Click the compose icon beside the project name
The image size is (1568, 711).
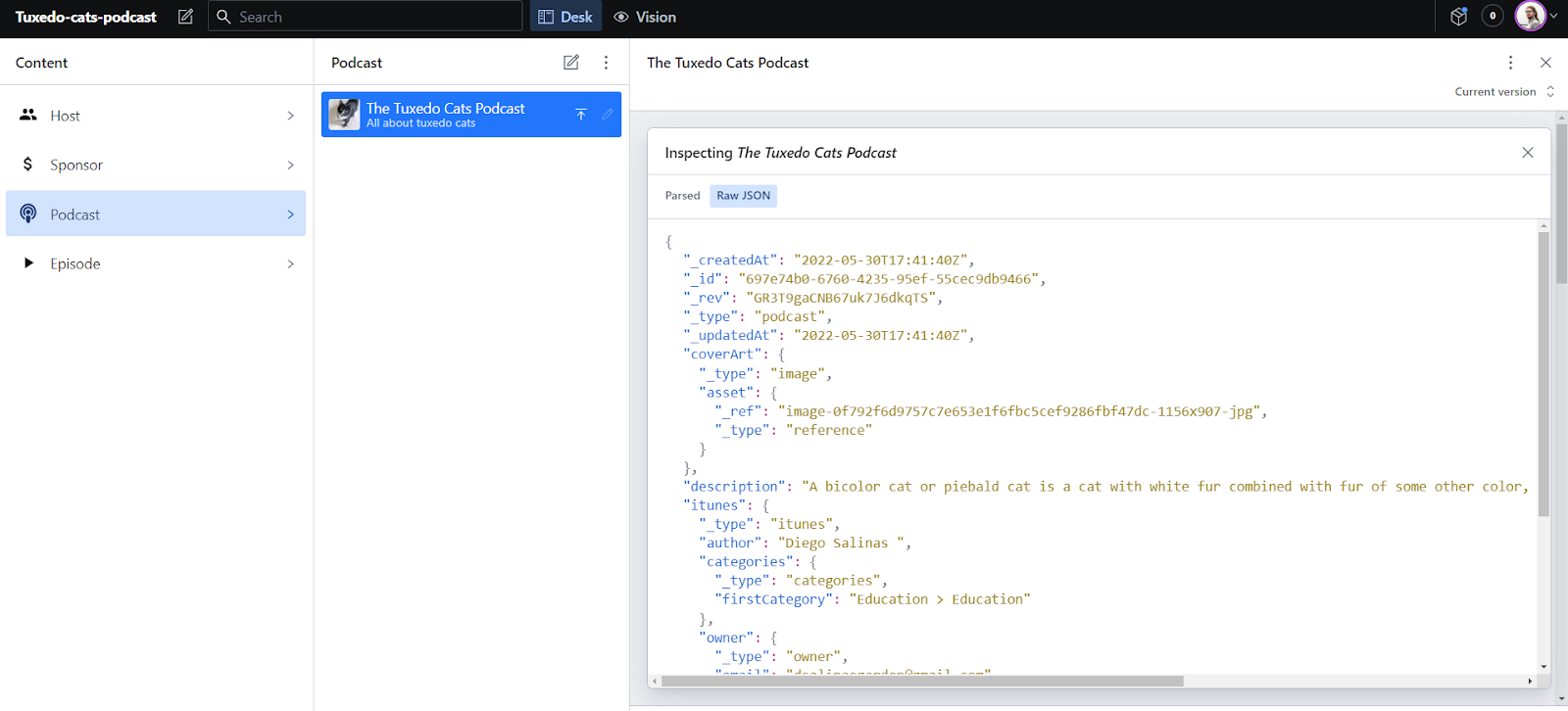pyautogui.click(x=185, y=17)
